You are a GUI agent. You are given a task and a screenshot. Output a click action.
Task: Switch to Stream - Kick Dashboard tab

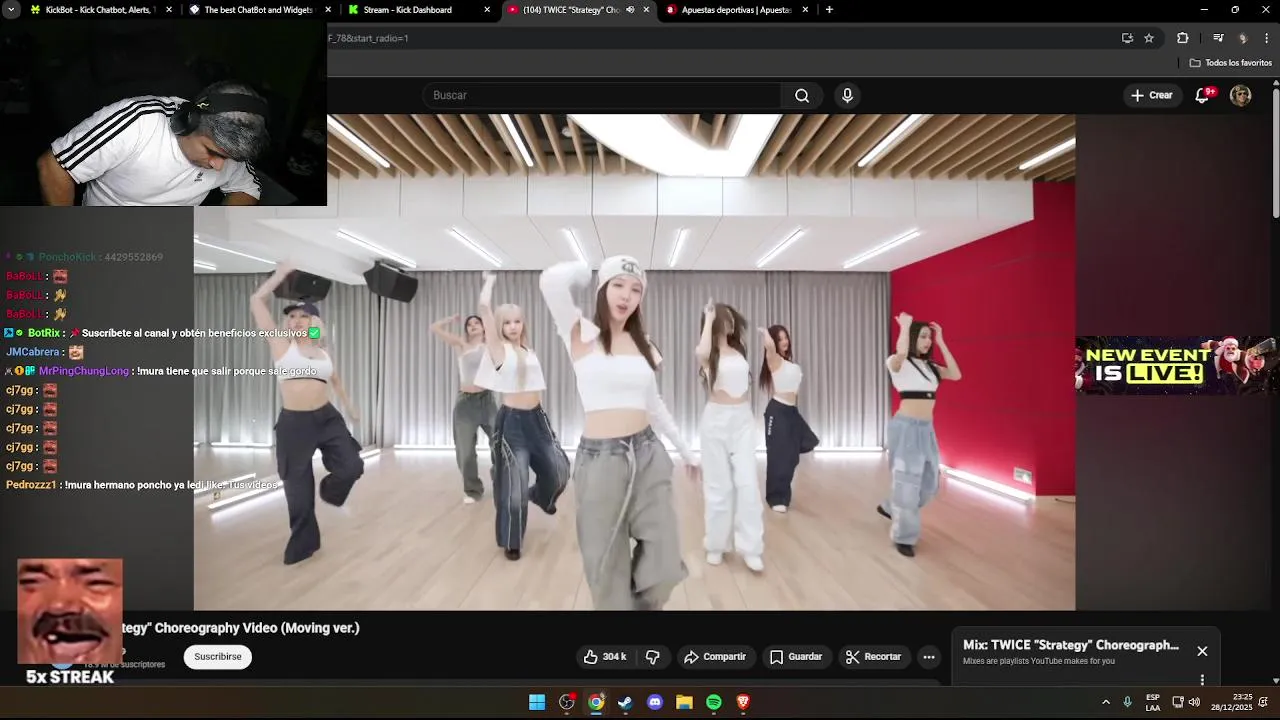407,10
